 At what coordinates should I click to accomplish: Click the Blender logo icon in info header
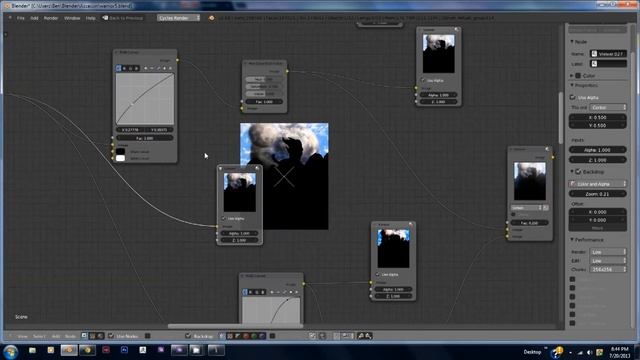click(211, 18)
